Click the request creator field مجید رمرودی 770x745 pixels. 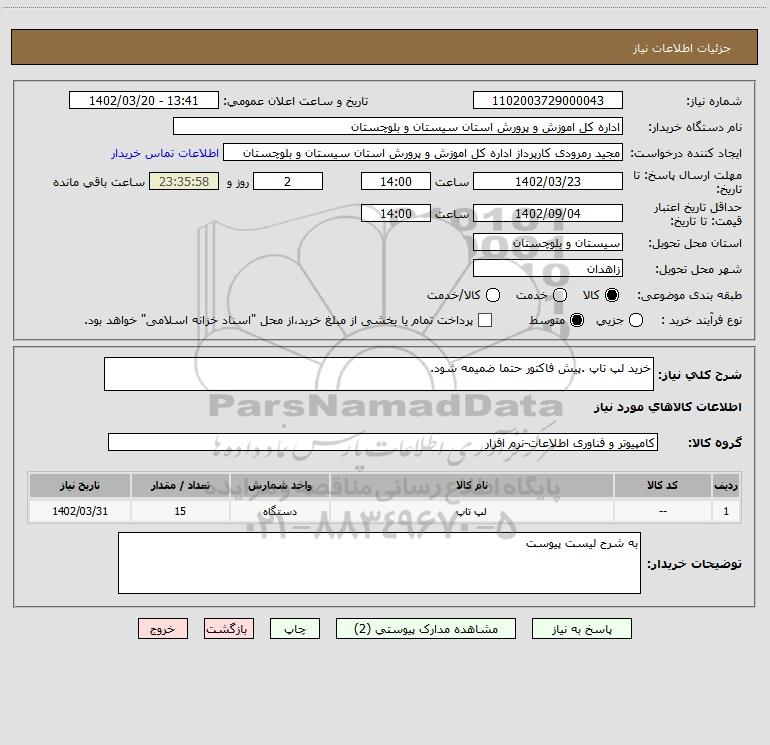pos(423,153)
